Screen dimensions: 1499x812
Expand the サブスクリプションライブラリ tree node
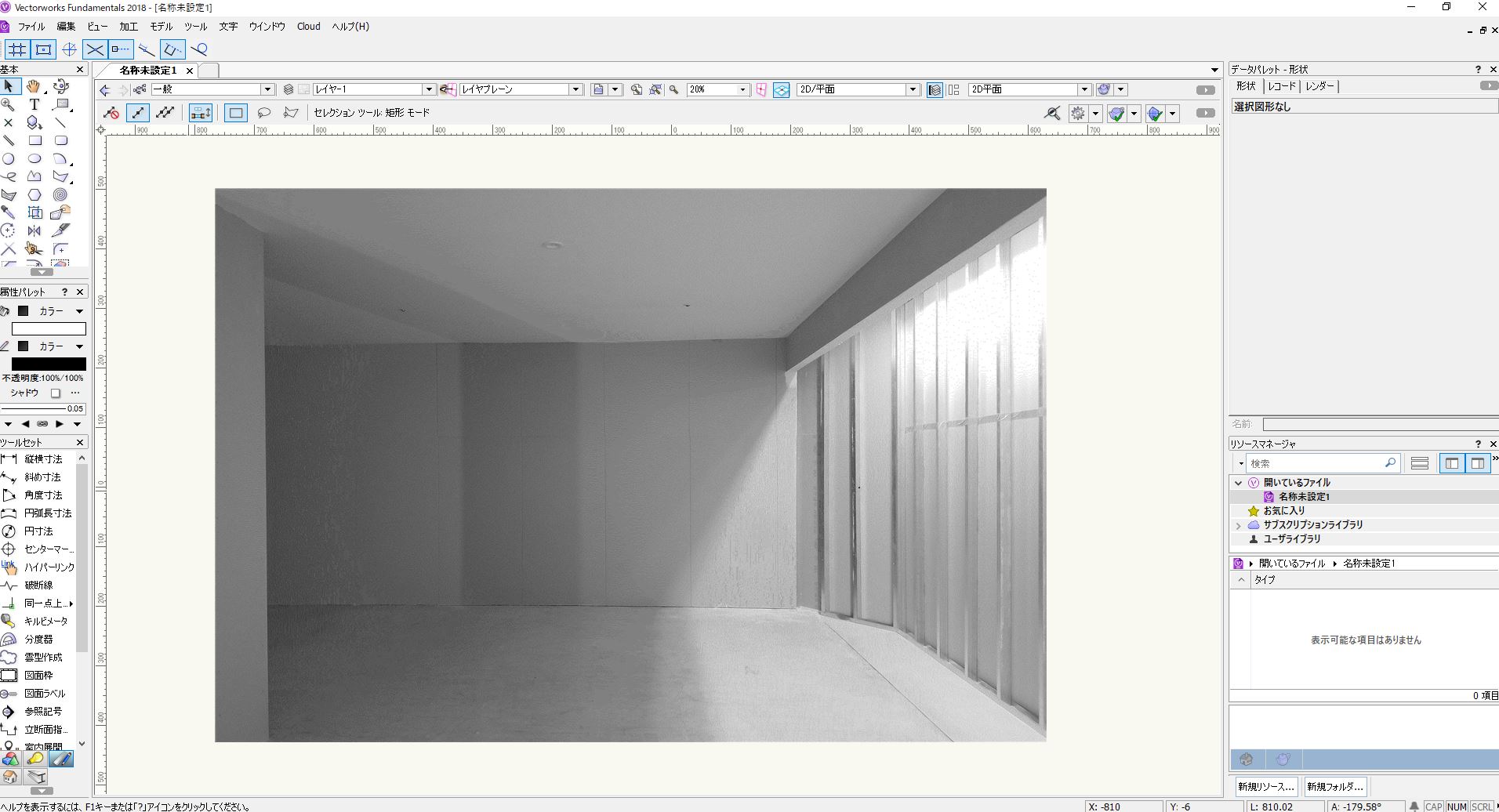pos(1239,525)
